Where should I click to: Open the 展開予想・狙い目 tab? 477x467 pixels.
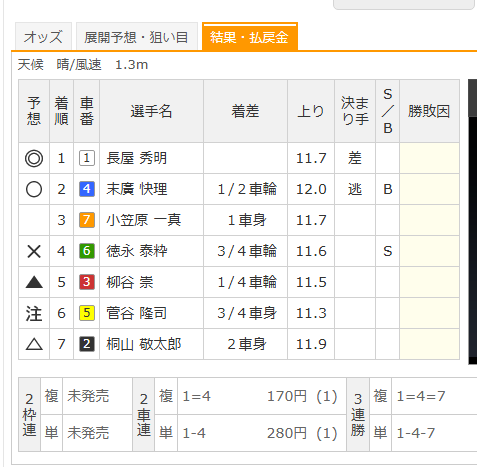(x=137, y=37)
